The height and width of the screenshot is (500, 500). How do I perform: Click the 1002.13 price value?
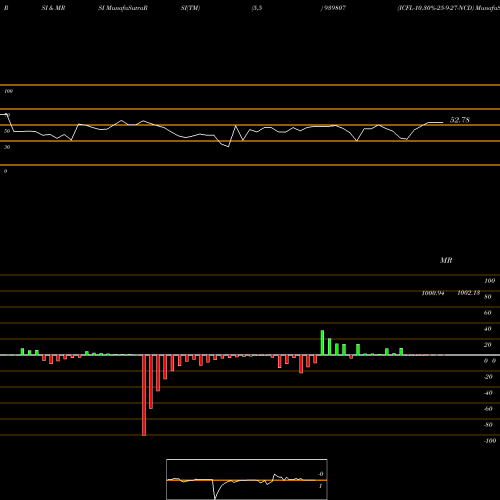coord(469,293)
